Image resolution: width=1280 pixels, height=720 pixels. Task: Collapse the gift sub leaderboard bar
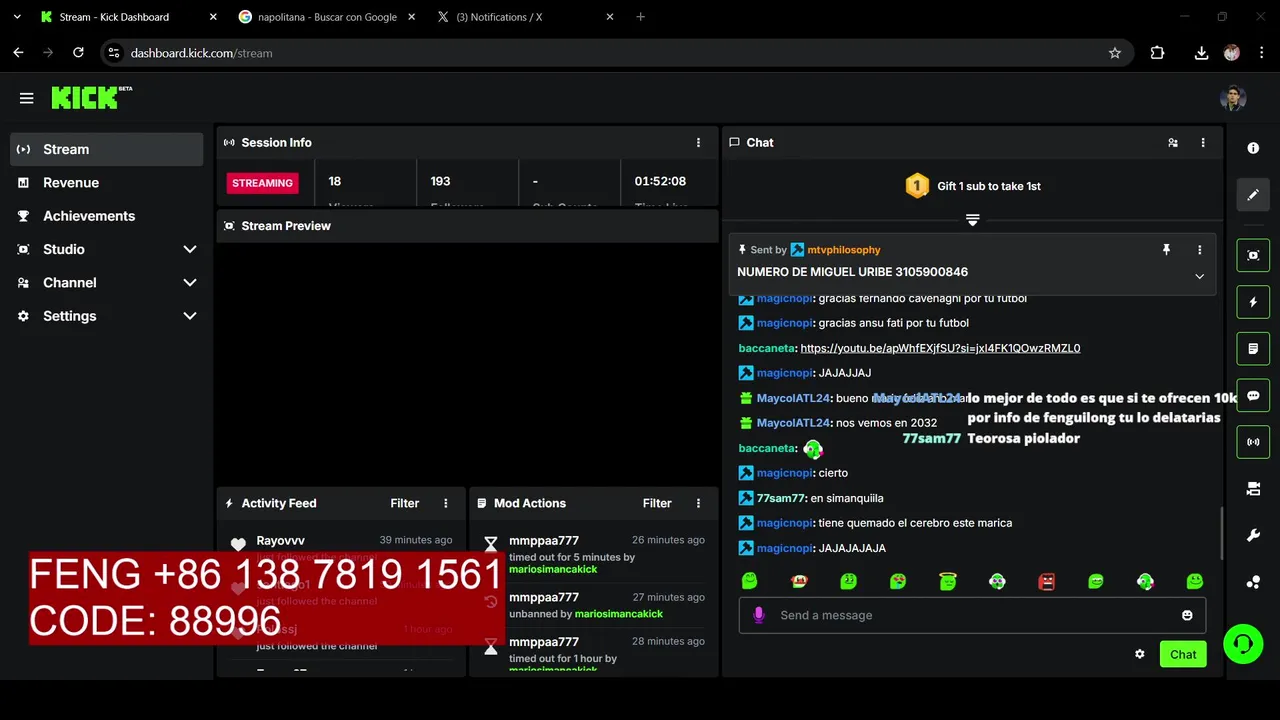click(972, 220)
